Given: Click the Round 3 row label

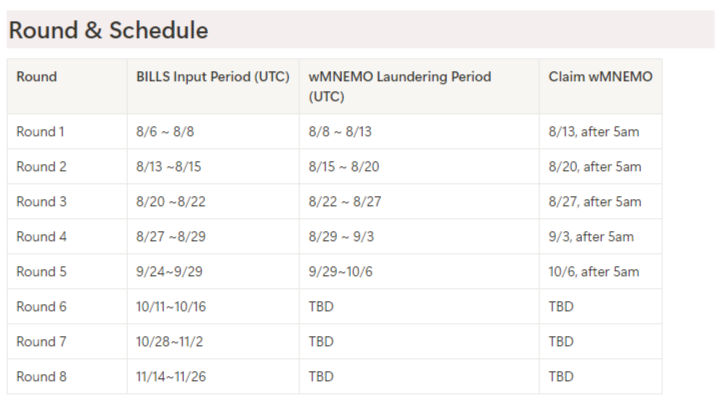Looking at the screenshot, I should coord(41,202).
